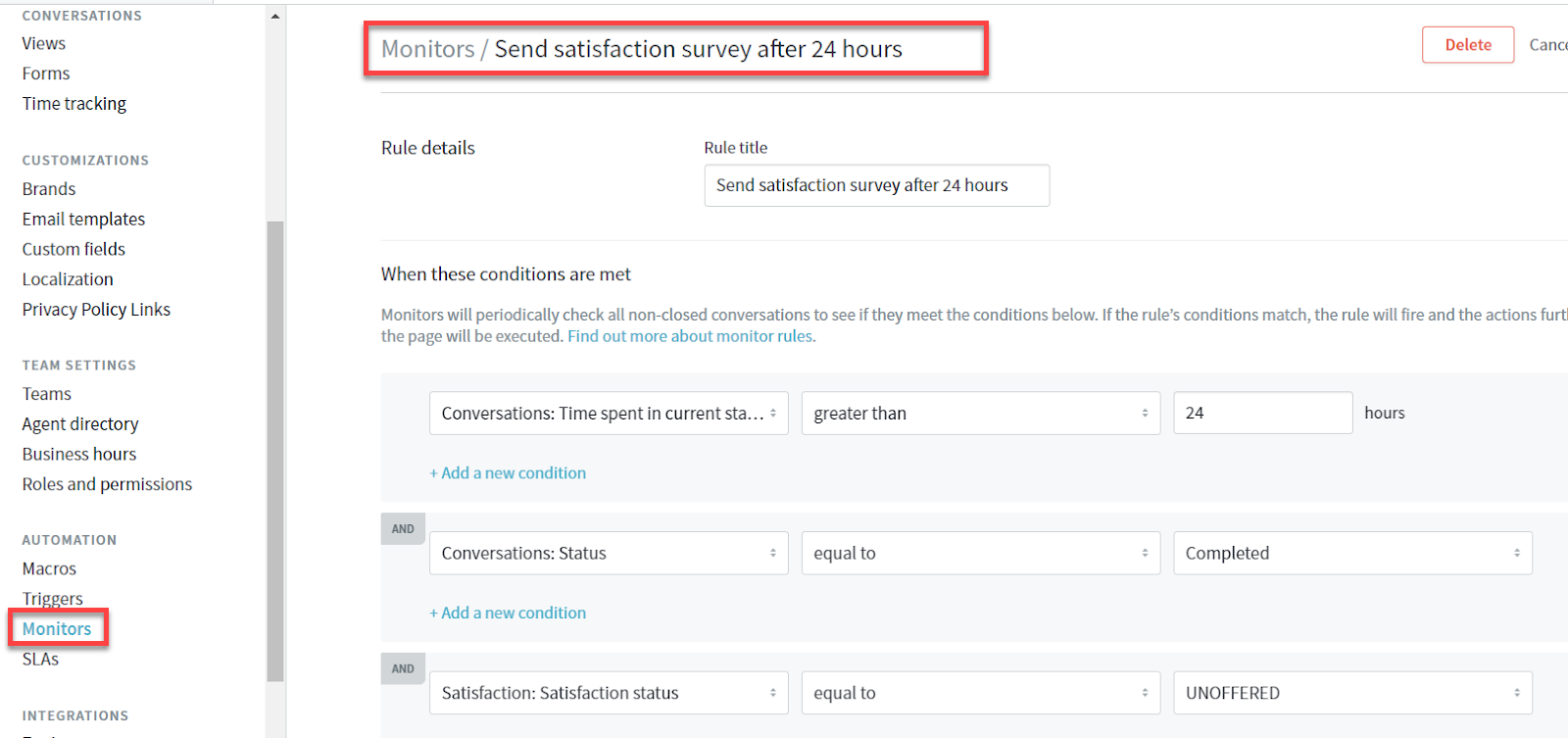This screenshot has height=738, width=1568.
Task: Add a new condition under Status rule
Action: click(508, 614)
